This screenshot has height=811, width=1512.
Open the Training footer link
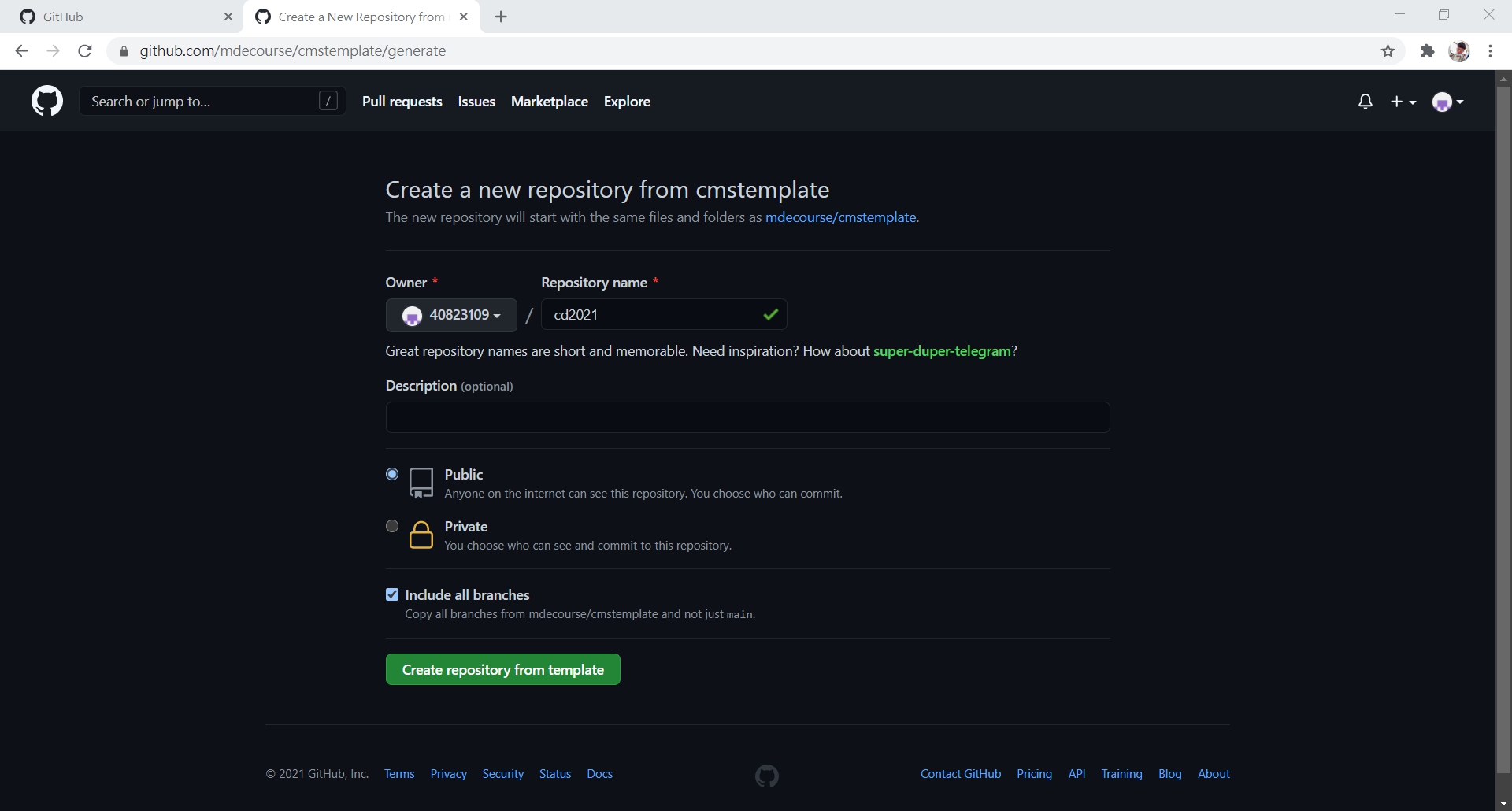click(x=1121, y=774)
